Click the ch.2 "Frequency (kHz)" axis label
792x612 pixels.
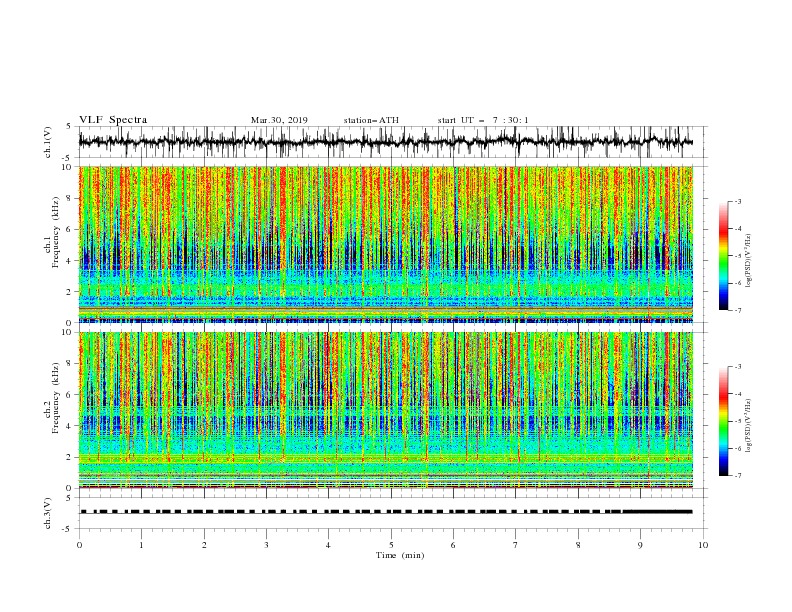tap(56, 397)
